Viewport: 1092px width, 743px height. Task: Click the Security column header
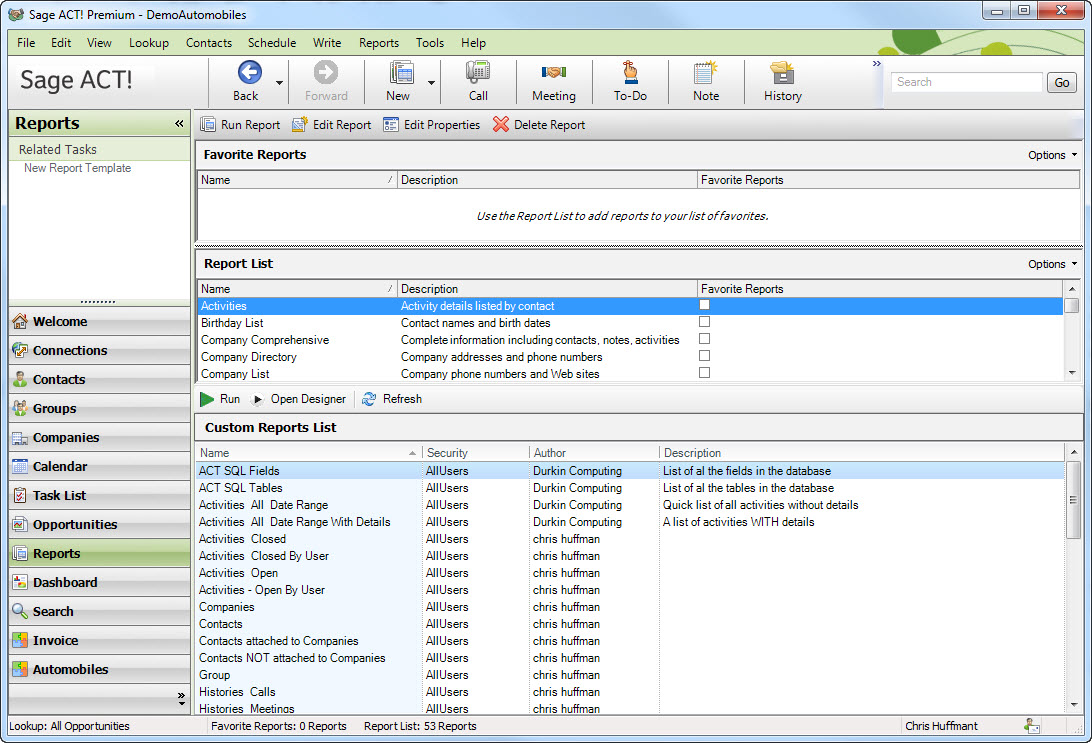pyautogui.click(x=476, y=453)
